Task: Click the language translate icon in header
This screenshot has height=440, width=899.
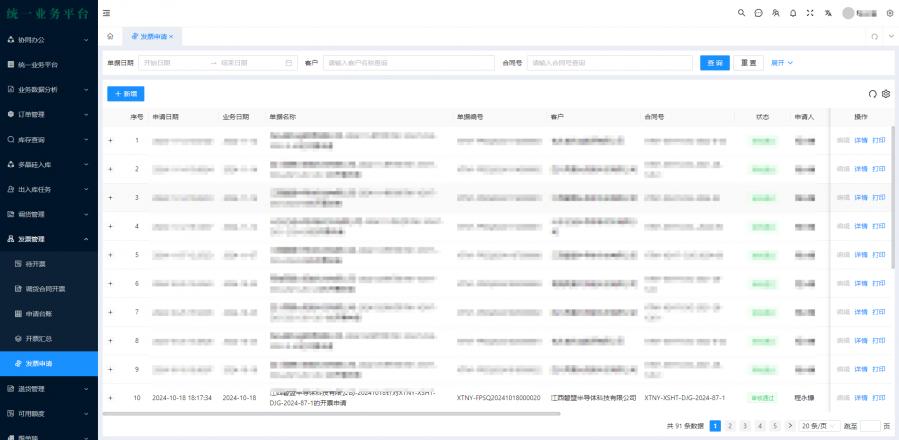Action: click(x=827, y=13)
